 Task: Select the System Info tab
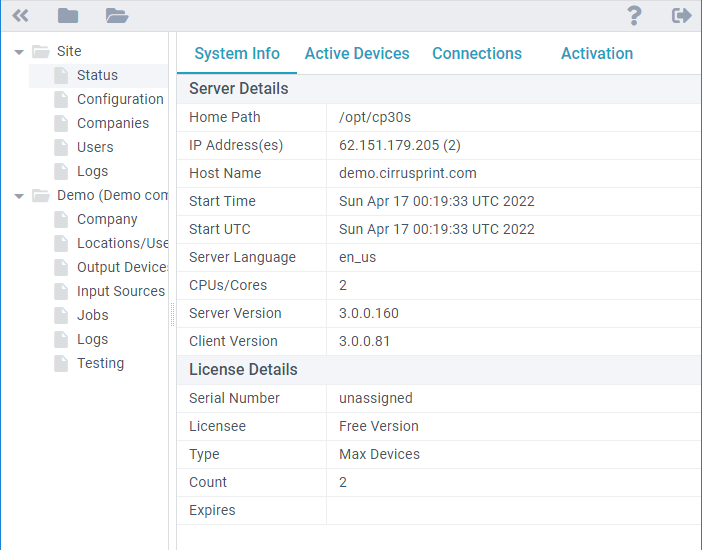pyautogui.click(x=237, y=54)
